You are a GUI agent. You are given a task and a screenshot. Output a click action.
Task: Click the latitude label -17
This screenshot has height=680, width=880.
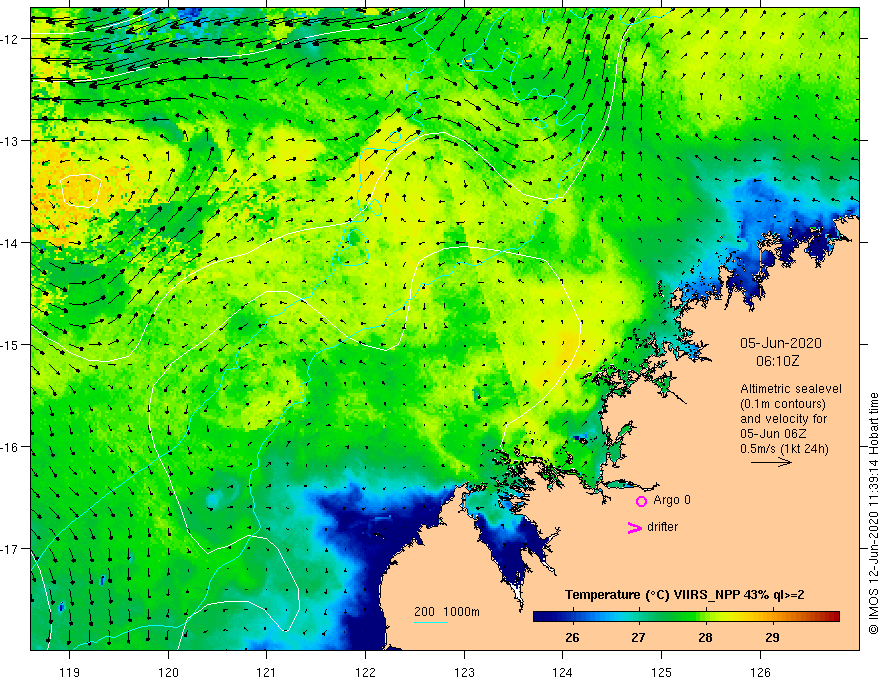pos(11,549)
